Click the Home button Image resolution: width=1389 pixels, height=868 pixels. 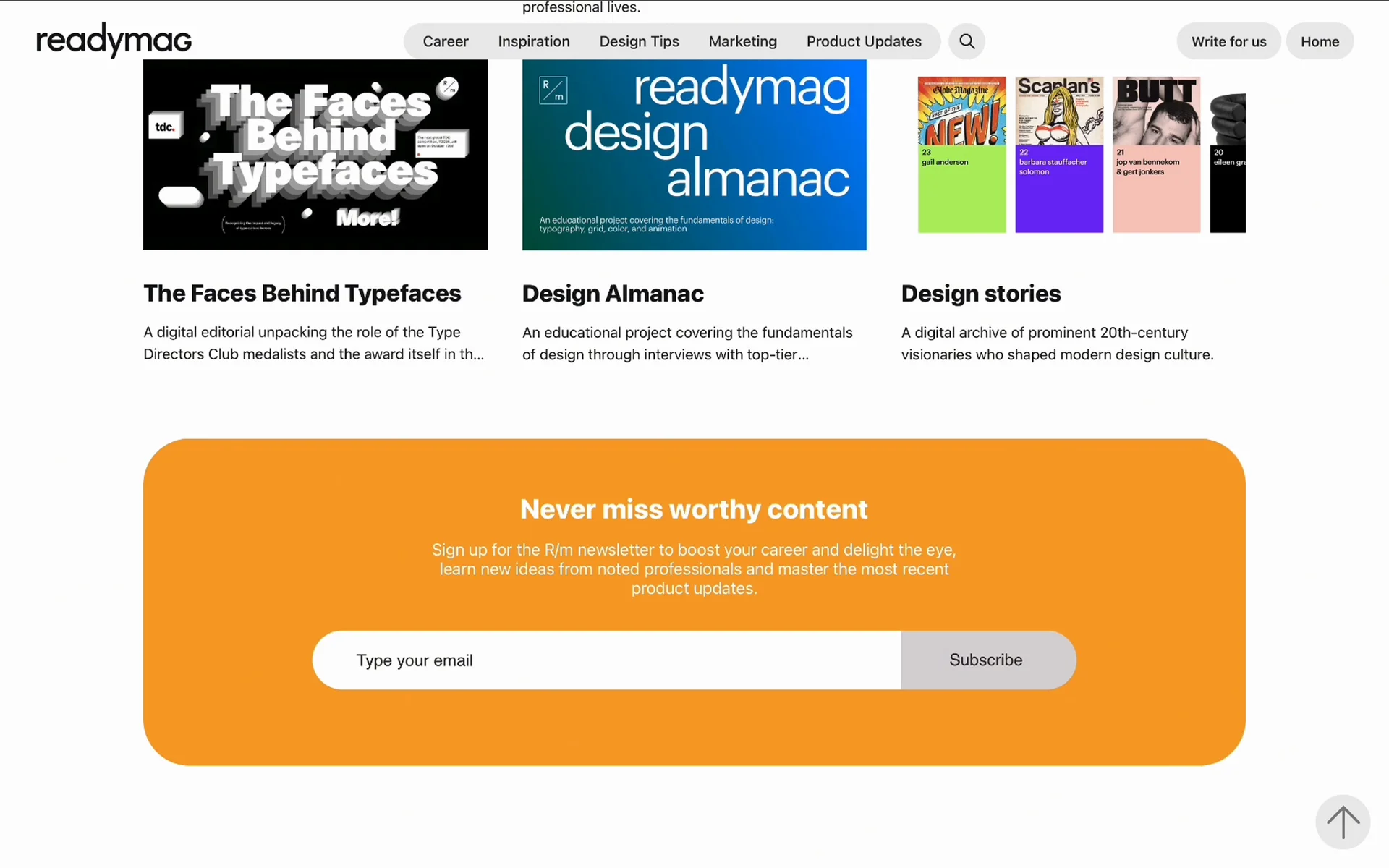pos(1320,41)
